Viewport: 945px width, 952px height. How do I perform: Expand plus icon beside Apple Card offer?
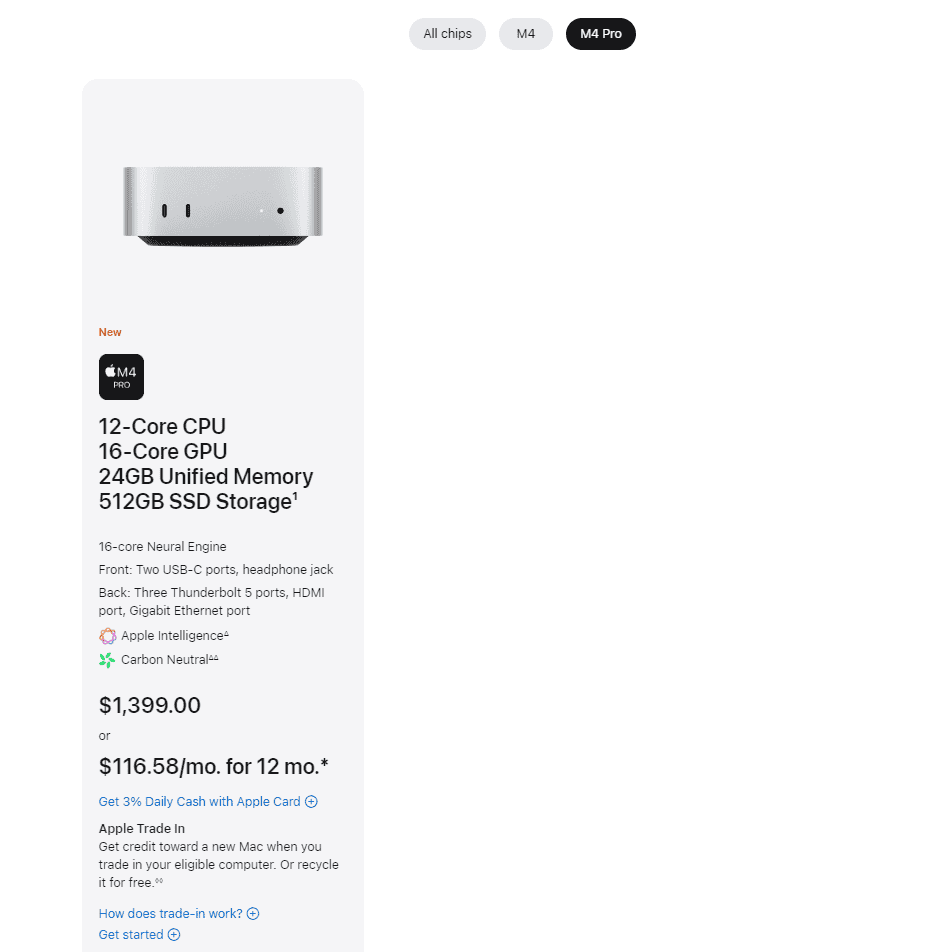pyautogui.click(x=311, y=802)
